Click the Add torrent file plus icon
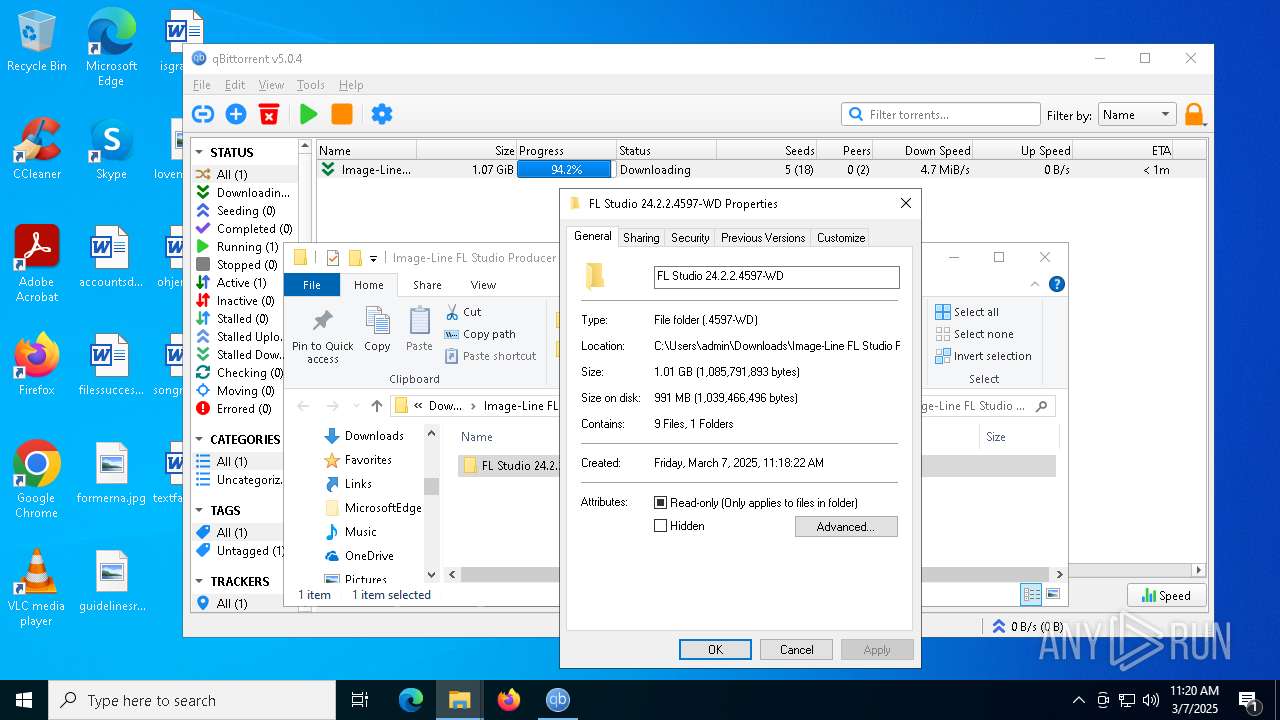Image resolution: width=1280 pixels, height=720 pixels. pyautogui.click(x=236, y=114)
